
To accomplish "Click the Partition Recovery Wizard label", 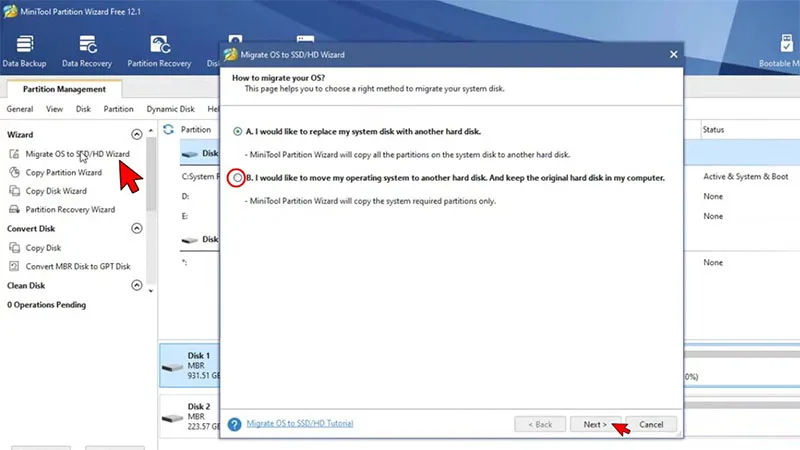I will 70,209.
